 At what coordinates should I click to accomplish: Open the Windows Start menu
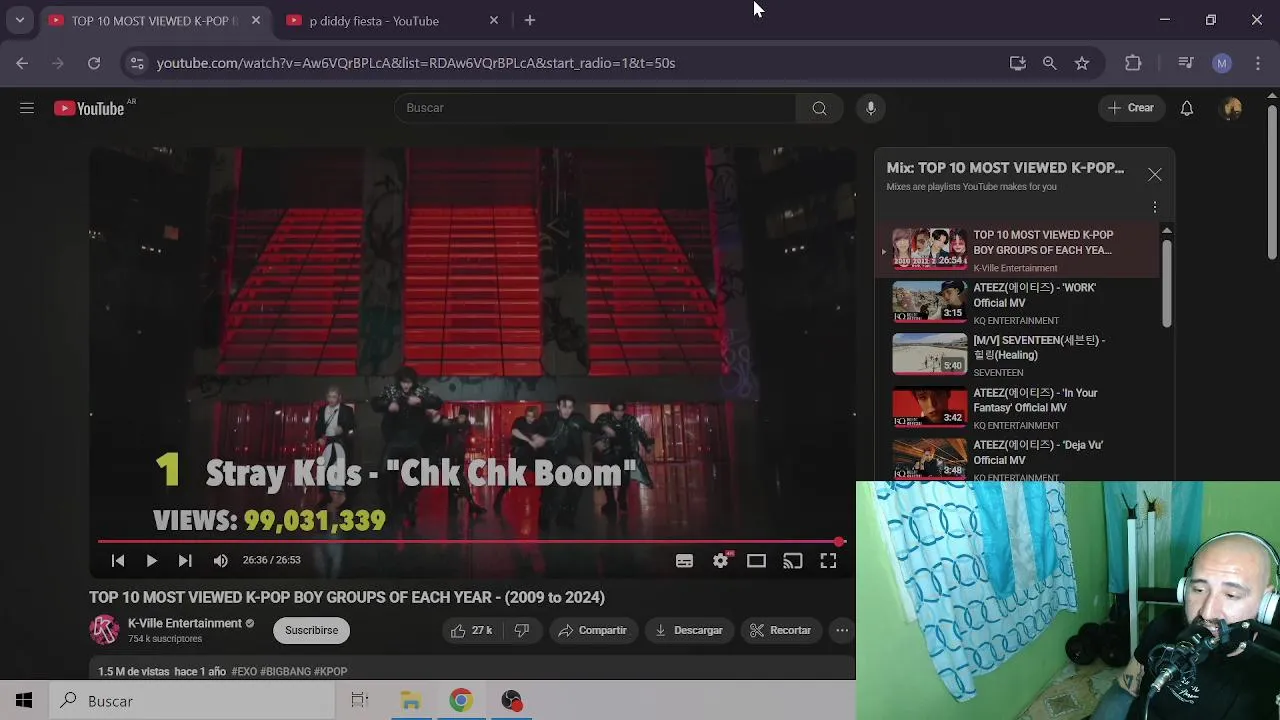click(x=24, y=701)
